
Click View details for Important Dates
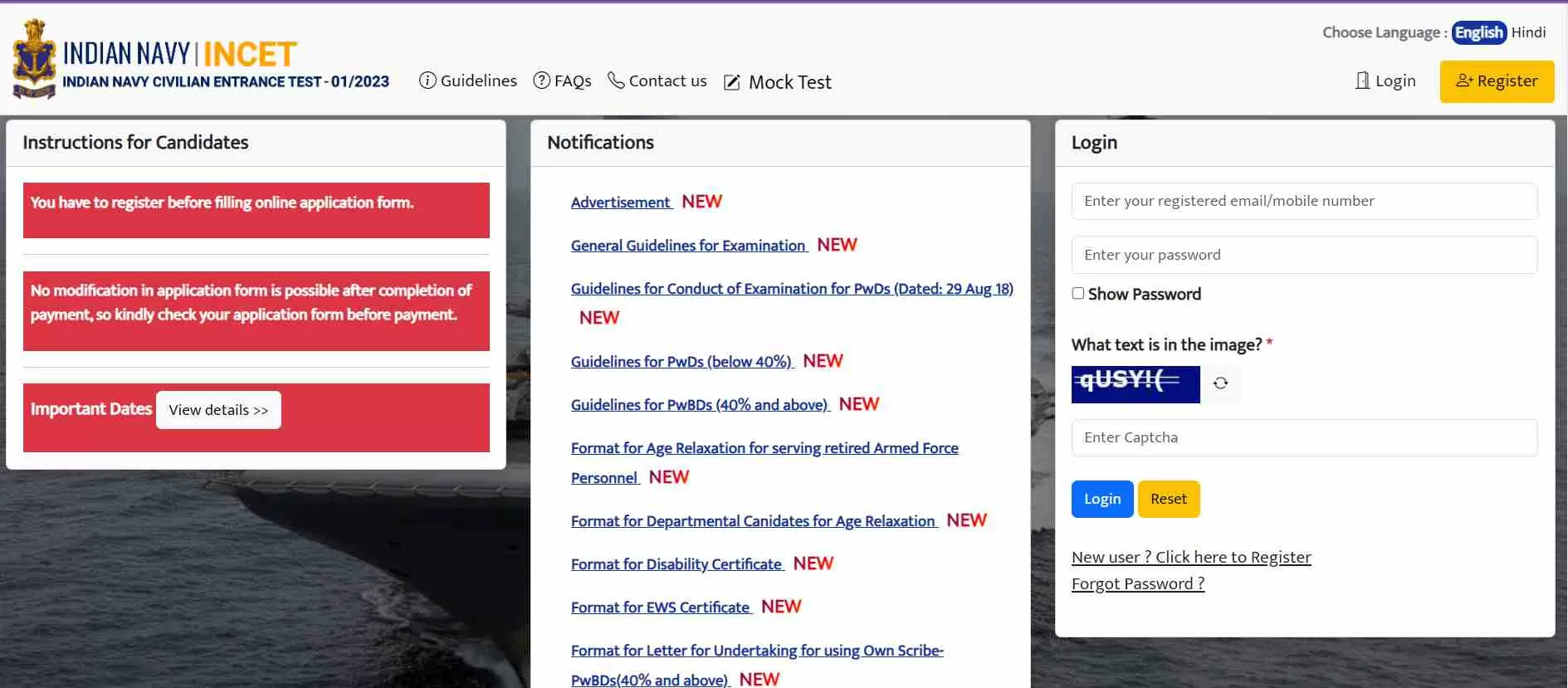218,410
